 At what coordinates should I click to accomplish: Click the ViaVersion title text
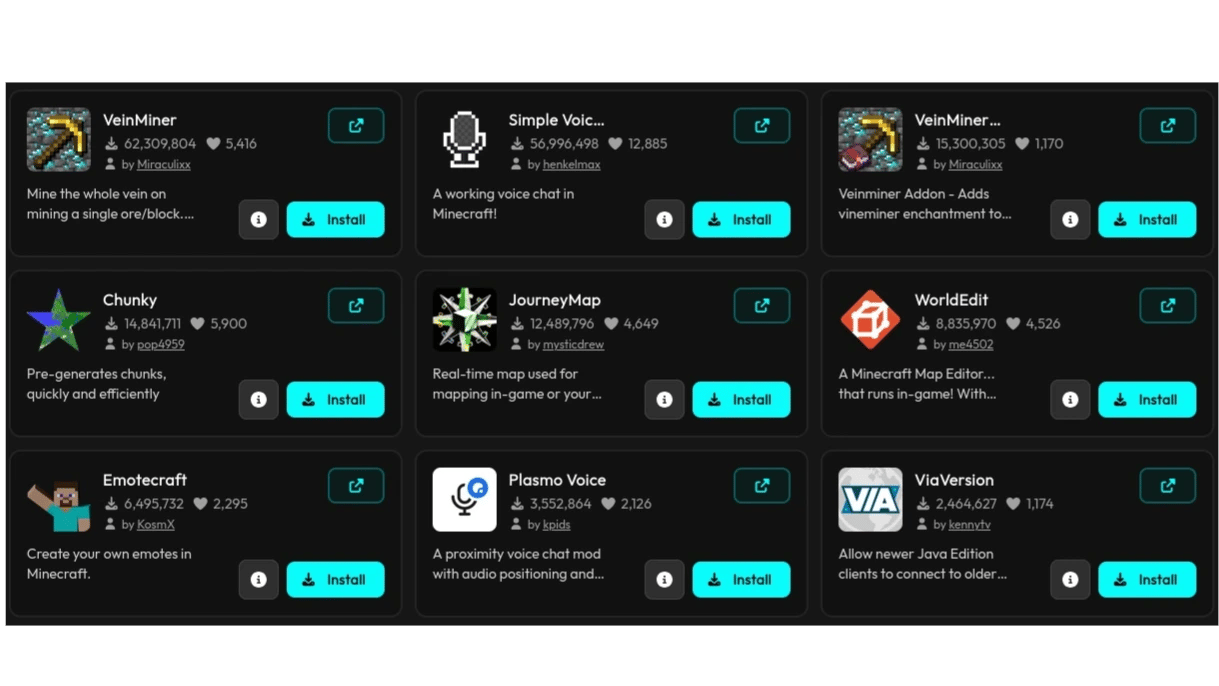click(955, 480)
